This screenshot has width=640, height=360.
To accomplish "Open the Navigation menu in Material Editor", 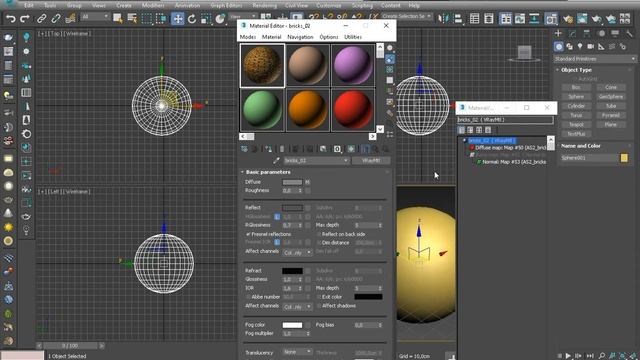I will pos(300,37).
